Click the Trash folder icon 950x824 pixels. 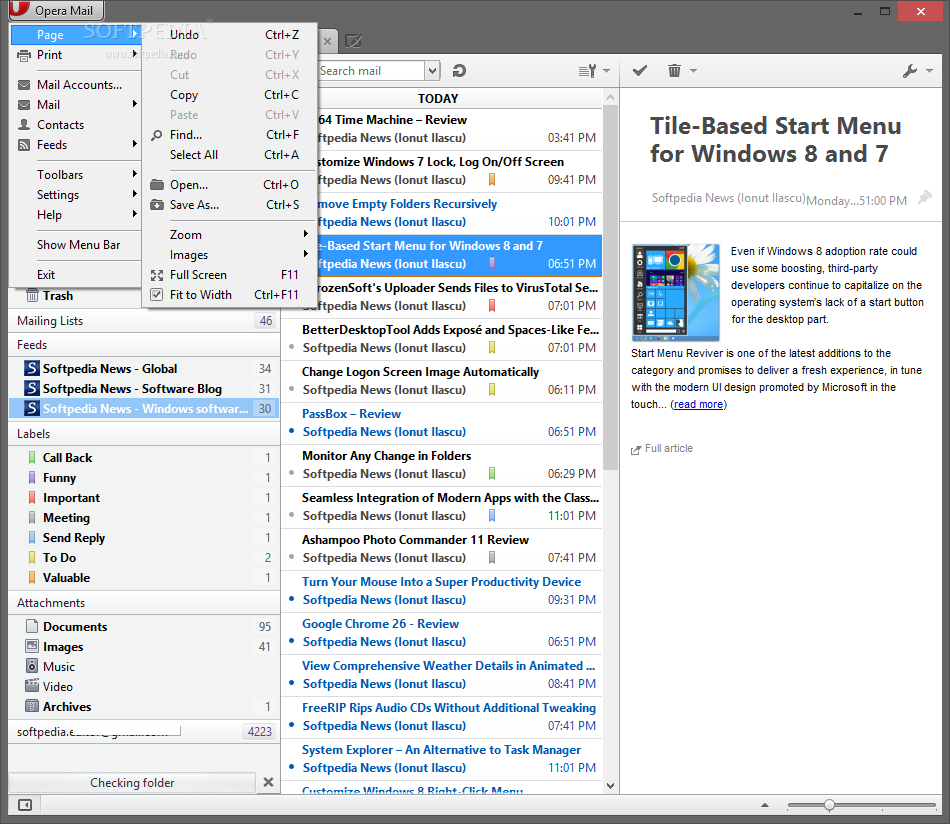point(32,296)
